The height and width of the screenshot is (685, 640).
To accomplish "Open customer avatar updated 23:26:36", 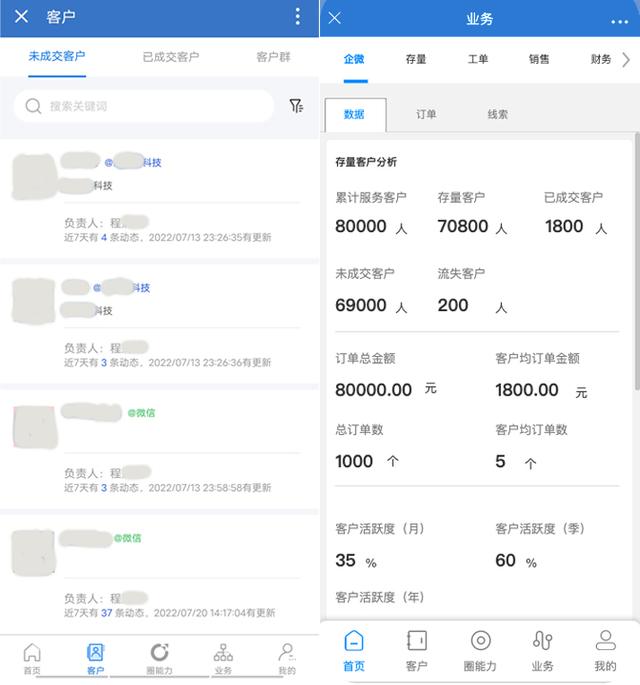I will (34, 301).
